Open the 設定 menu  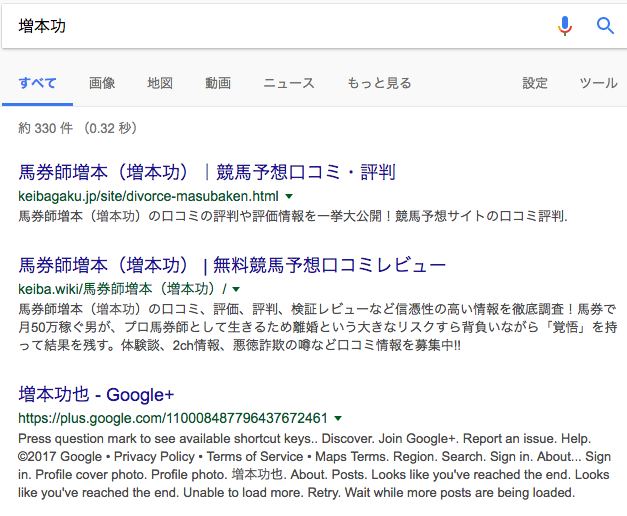[x=535, y=83]
